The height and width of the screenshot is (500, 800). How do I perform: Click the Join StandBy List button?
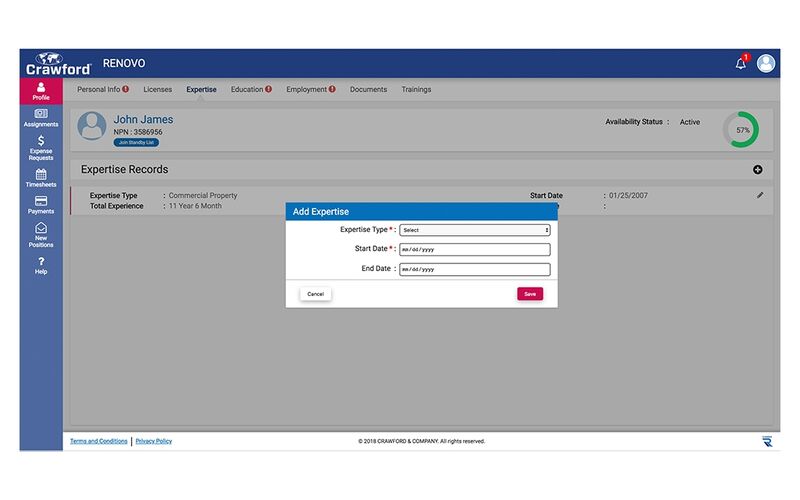[136, 142]
